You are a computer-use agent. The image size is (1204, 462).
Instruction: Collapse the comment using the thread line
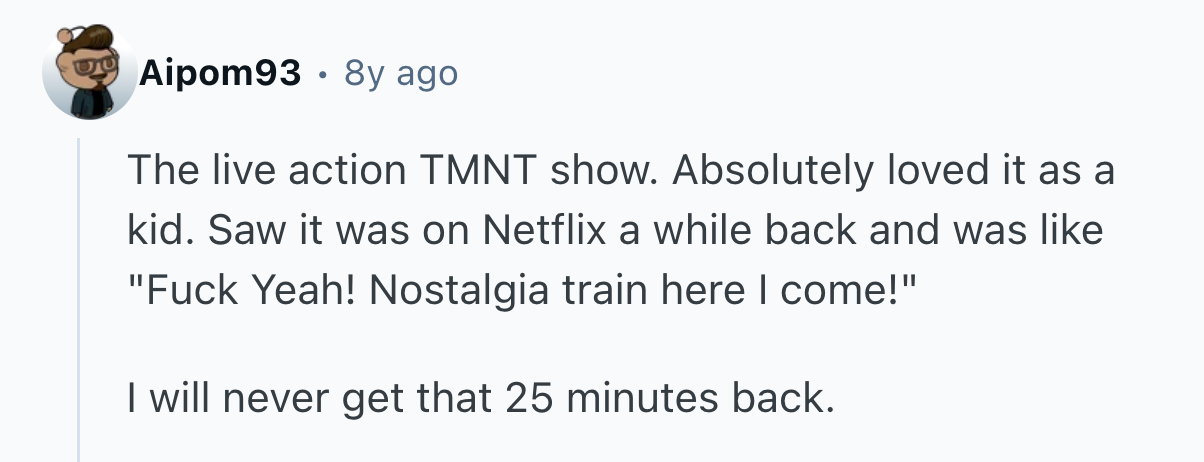tap(79, 300)
